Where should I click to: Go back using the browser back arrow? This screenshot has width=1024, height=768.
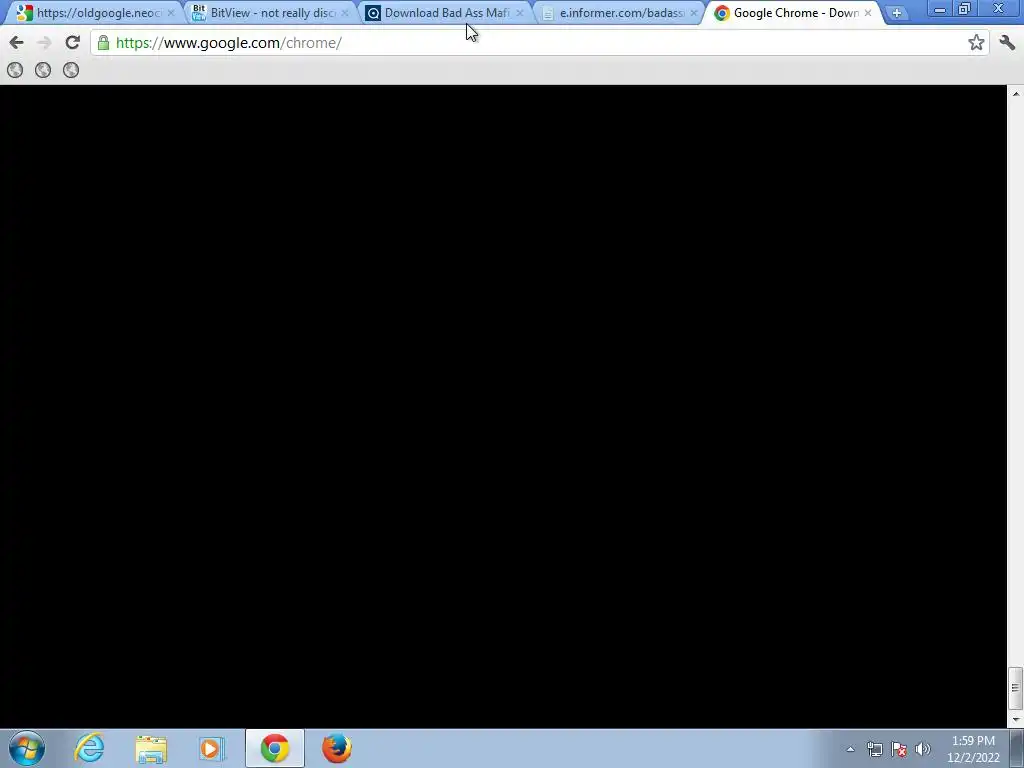tap(16, 43)
